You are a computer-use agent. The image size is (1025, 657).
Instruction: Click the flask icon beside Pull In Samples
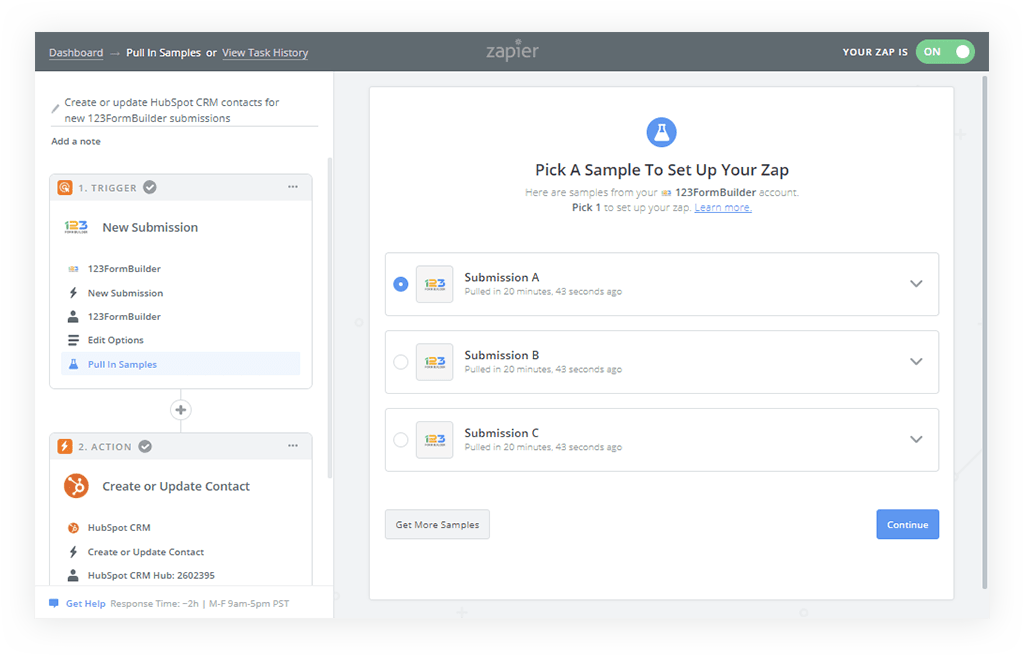point(73,364)
